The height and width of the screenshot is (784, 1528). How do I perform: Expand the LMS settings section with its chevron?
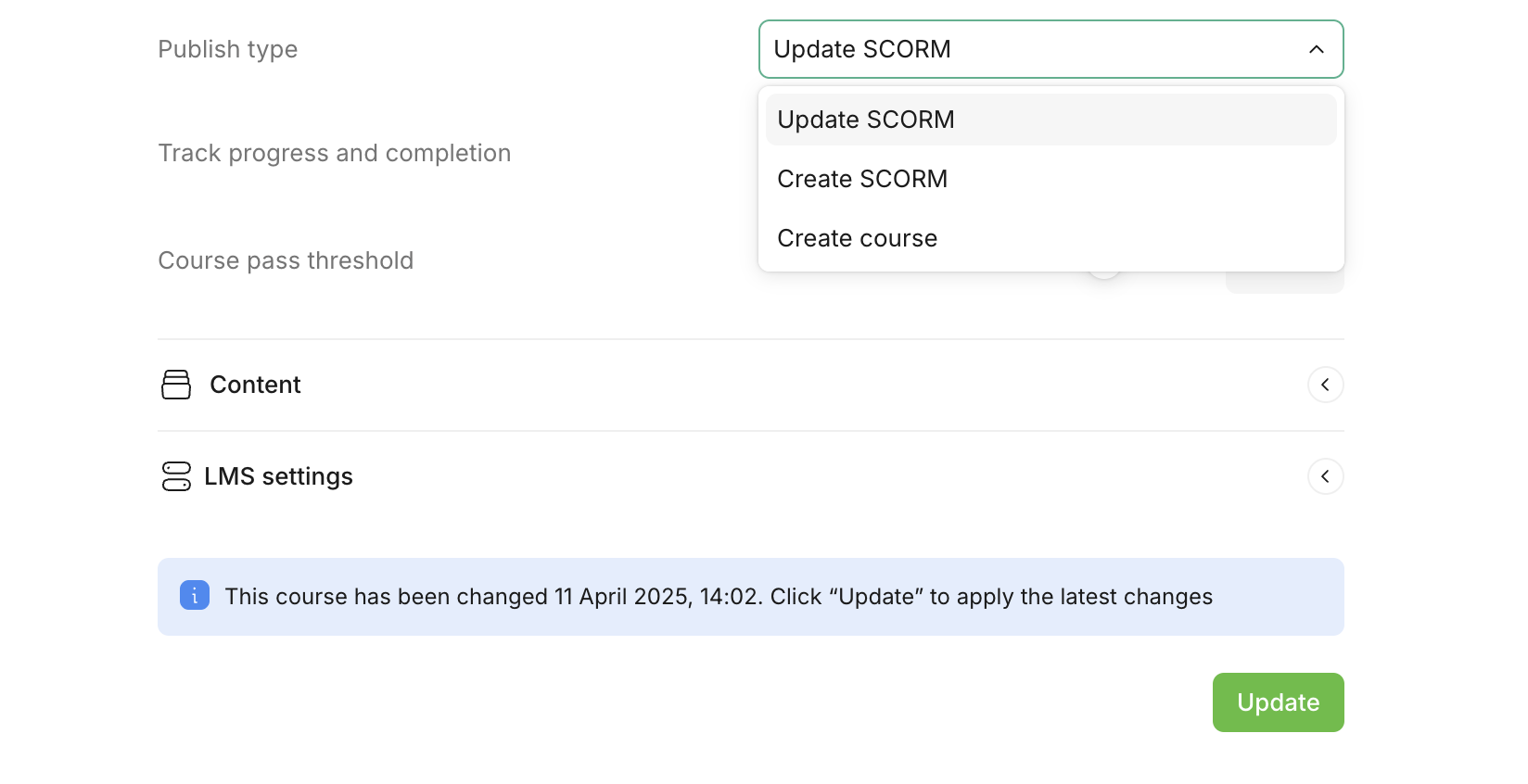click(x=1325, y=476)
